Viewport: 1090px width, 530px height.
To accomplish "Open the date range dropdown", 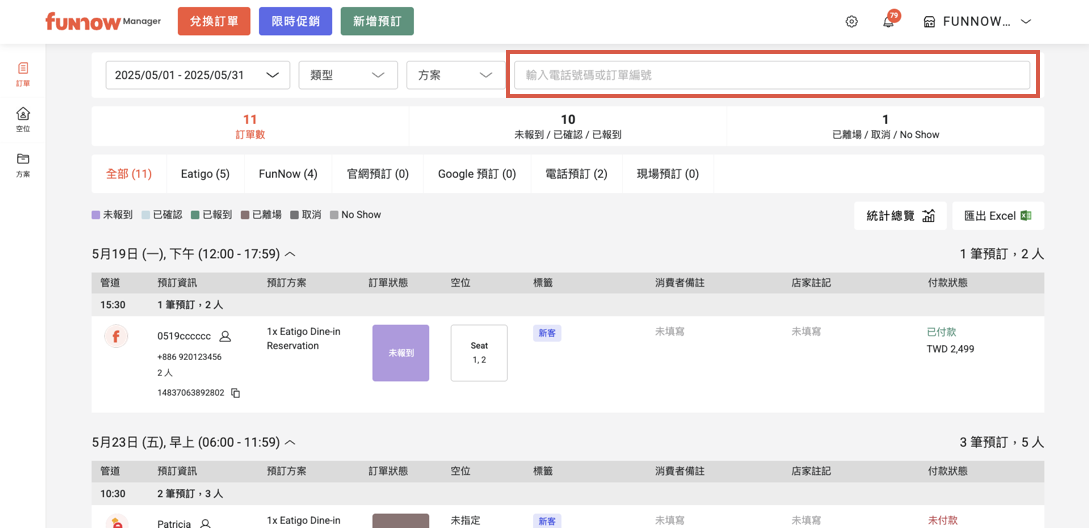I will (197, 75).
